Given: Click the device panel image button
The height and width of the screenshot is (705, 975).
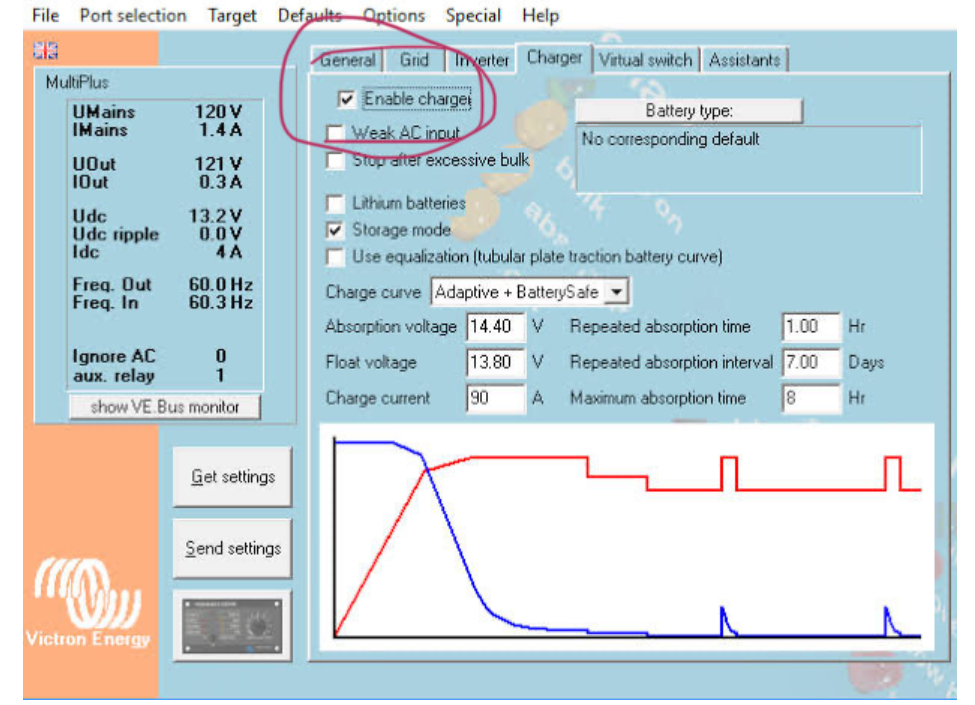Looking at the screenshot, I should point(232,625).
